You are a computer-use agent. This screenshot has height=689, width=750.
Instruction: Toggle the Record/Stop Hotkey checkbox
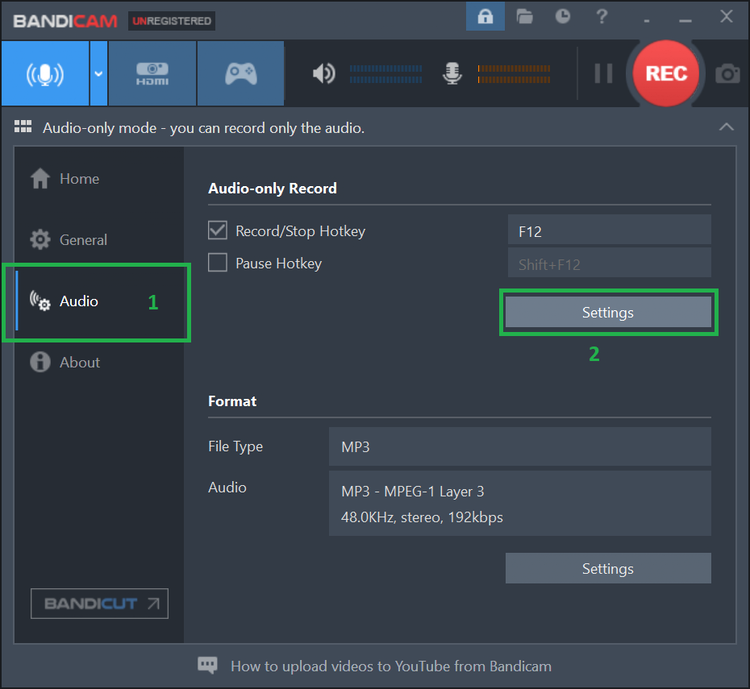217,231
